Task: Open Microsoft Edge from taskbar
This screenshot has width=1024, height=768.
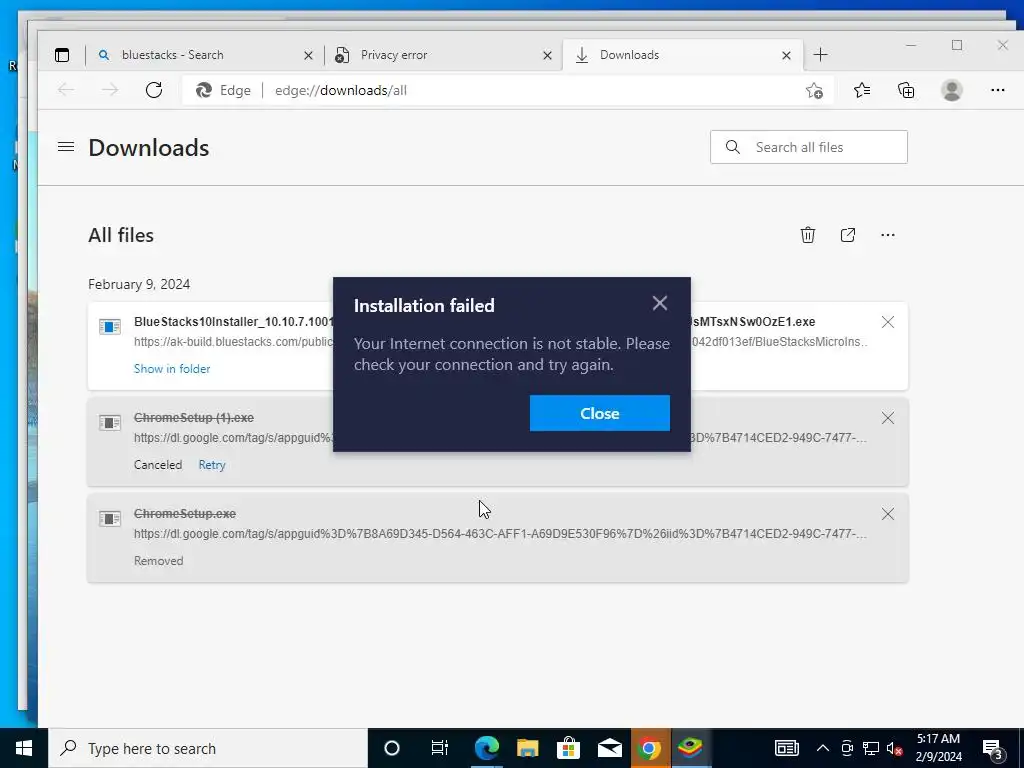Action: pyautogui.click(x=487, y=748)
